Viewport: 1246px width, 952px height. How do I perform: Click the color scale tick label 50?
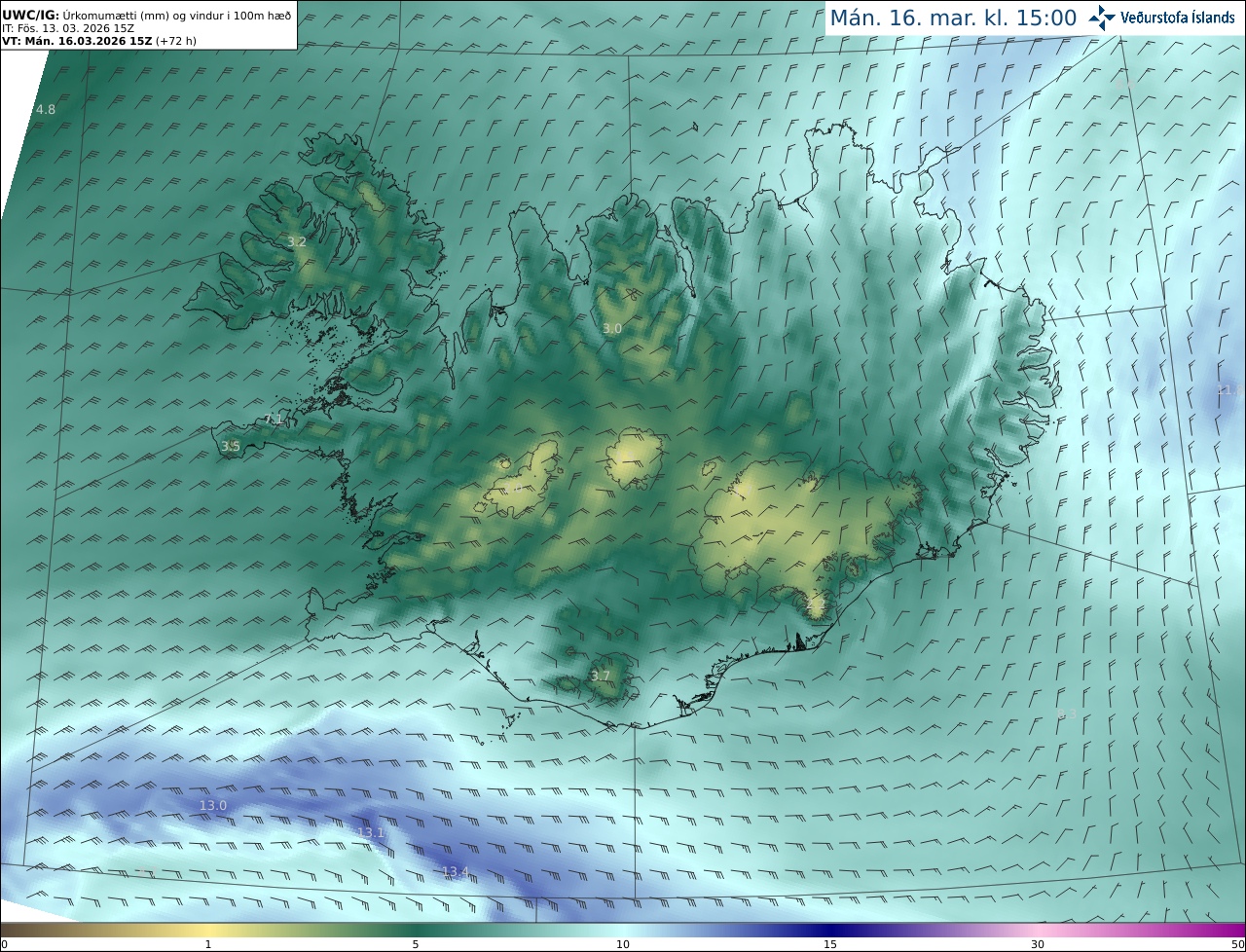click(1237, 944)
